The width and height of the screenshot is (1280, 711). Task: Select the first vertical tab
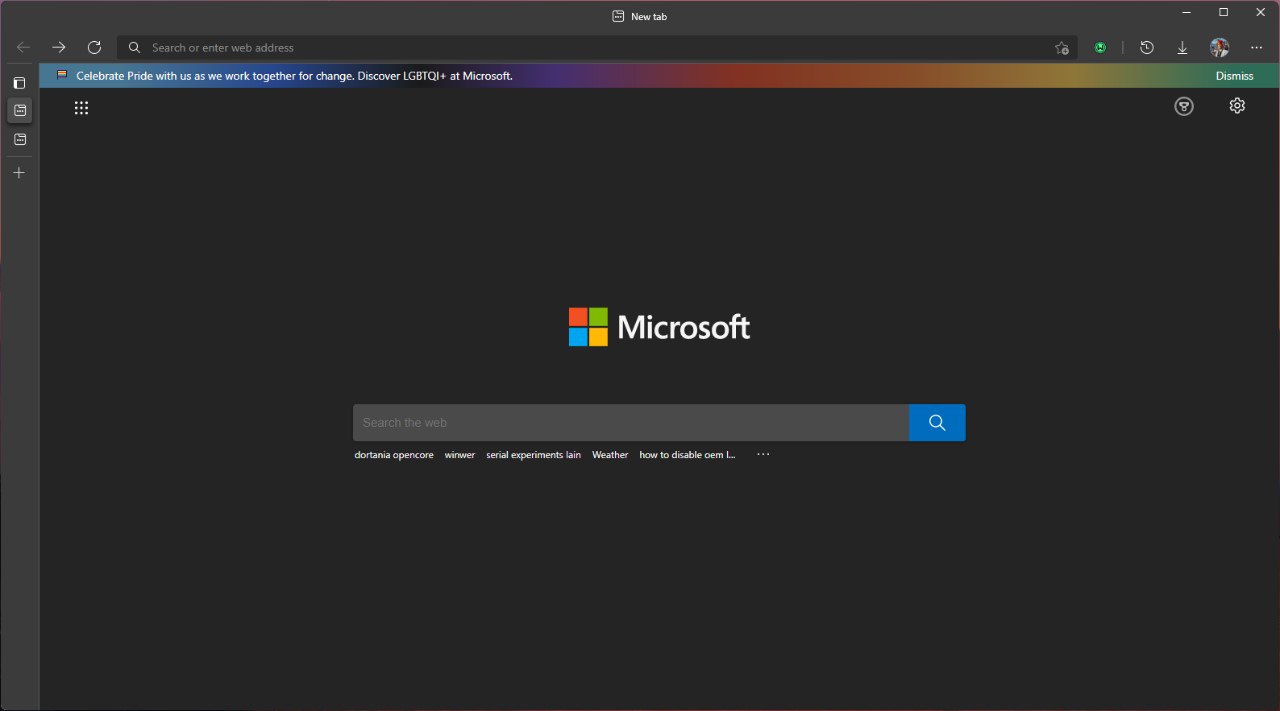pyautogui.click(x=19, y=111)
